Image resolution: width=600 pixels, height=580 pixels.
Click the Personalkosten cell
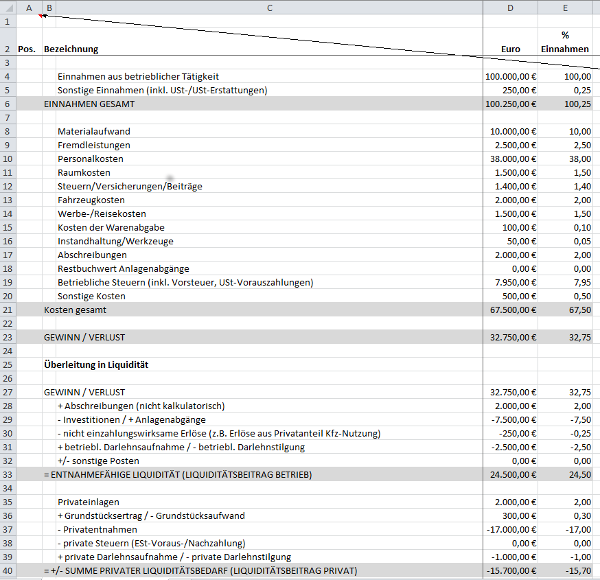coord(90,159)
